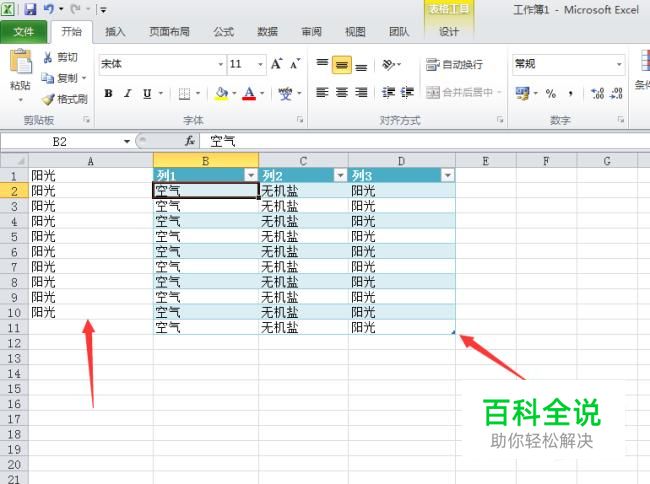Image resolution: width=650 pixels, height=484 pixels.
Task: Select column E header
Action: 486,161
